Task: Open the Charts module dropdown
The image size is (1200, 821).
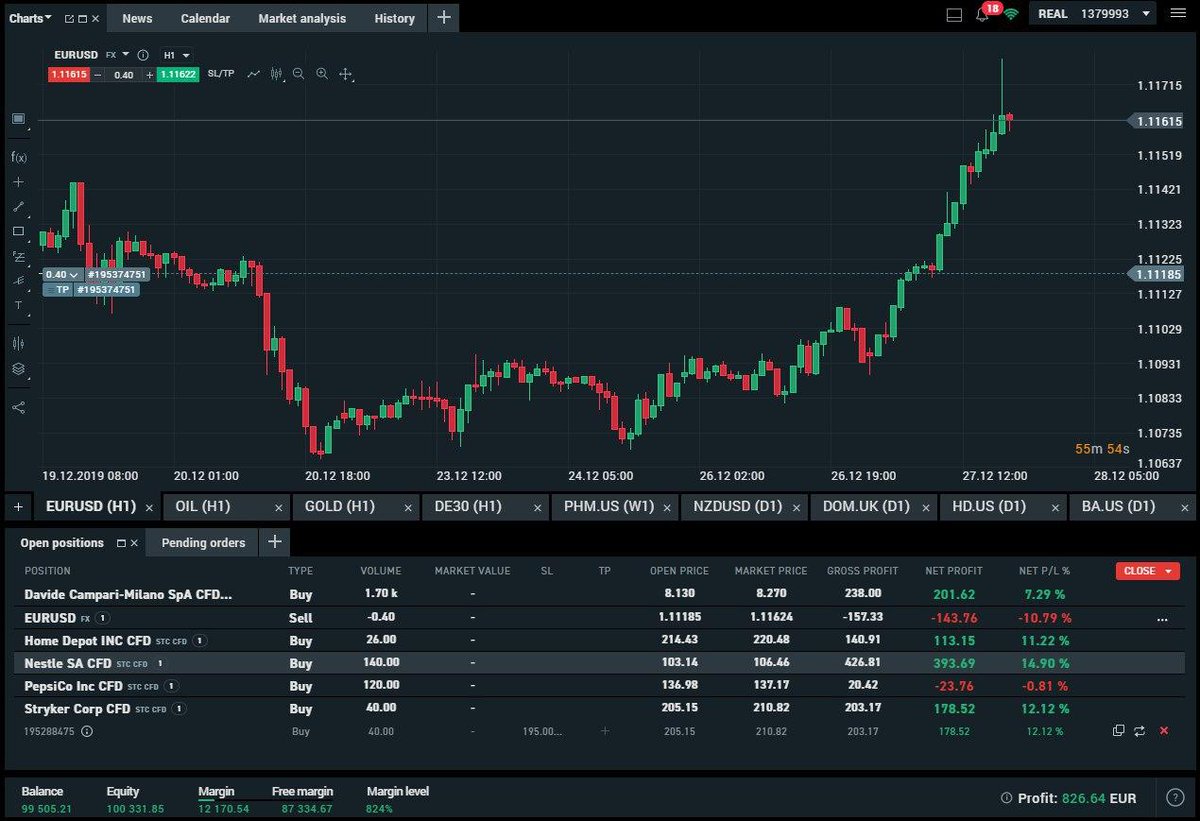Action: [30, 18]
